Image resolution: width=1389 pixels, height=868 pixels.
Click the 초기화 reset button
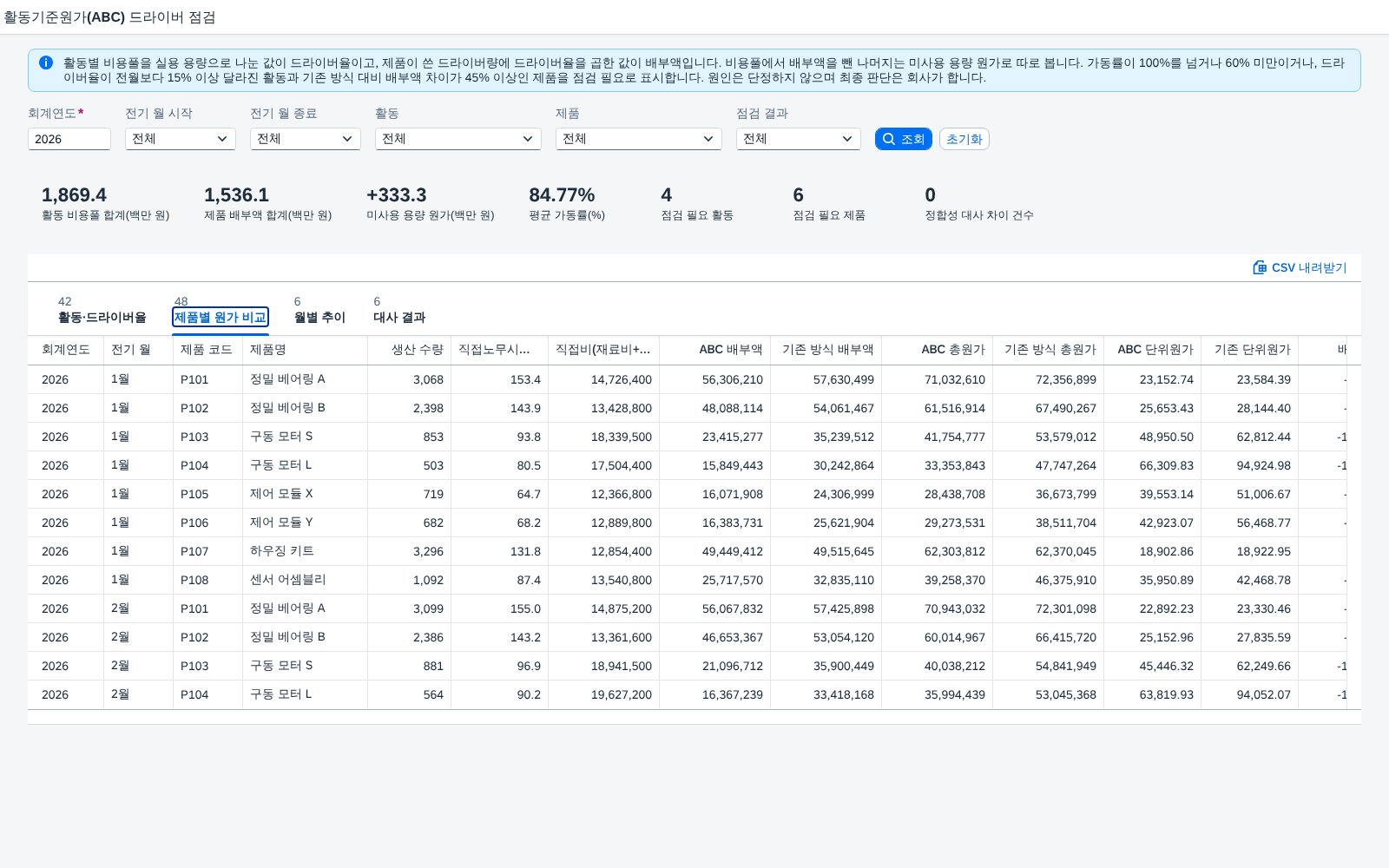964,139
